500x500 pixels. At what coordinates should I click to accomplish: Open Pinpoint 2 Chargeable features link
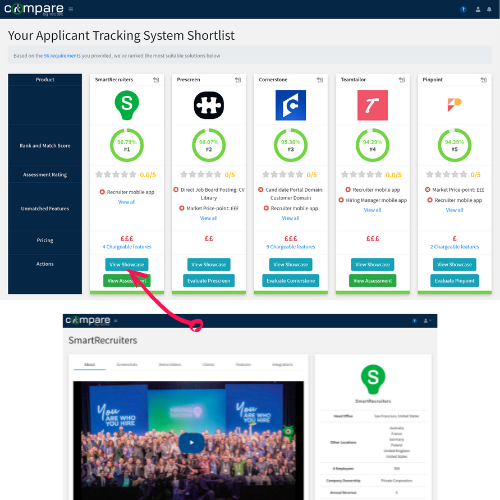click(455, 247)
